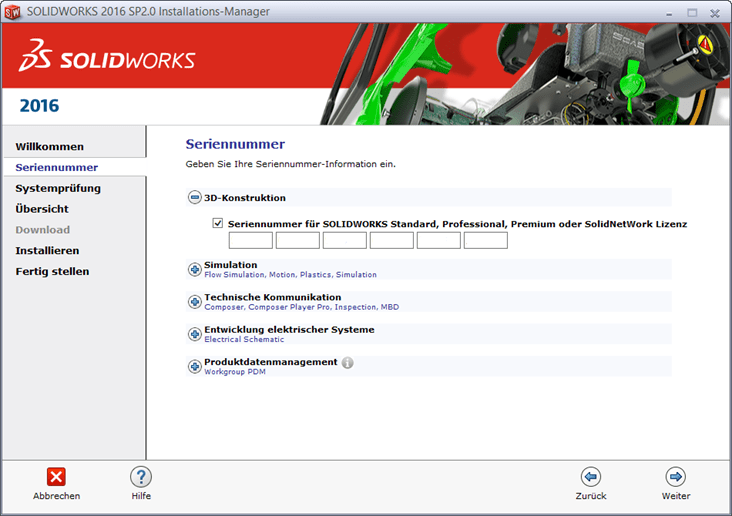Image resolution: width=732 pixels, height=516 pixels.
Task: Click SOLIDWORKS app icon in title bar
Action: point(12,12)
